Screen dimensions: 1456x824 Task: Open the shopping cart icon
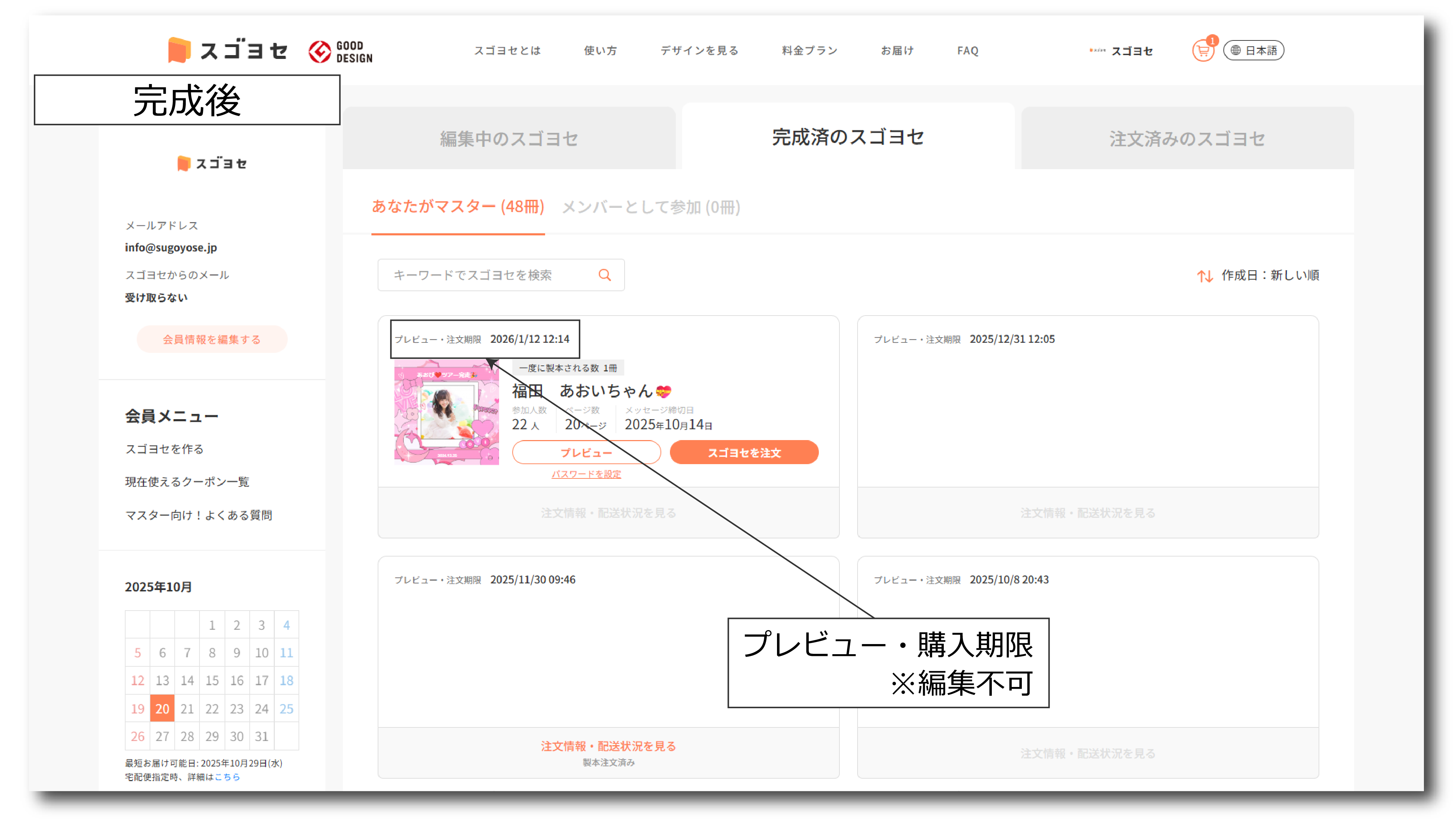1202,51
